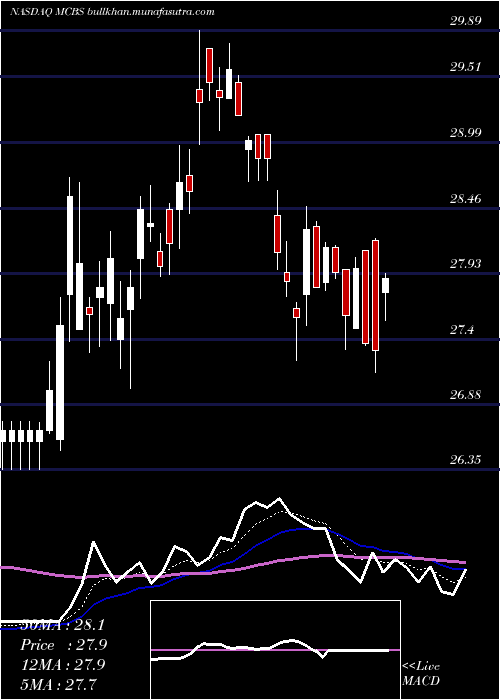Click the last white candlestick on the right

point(385,285)
